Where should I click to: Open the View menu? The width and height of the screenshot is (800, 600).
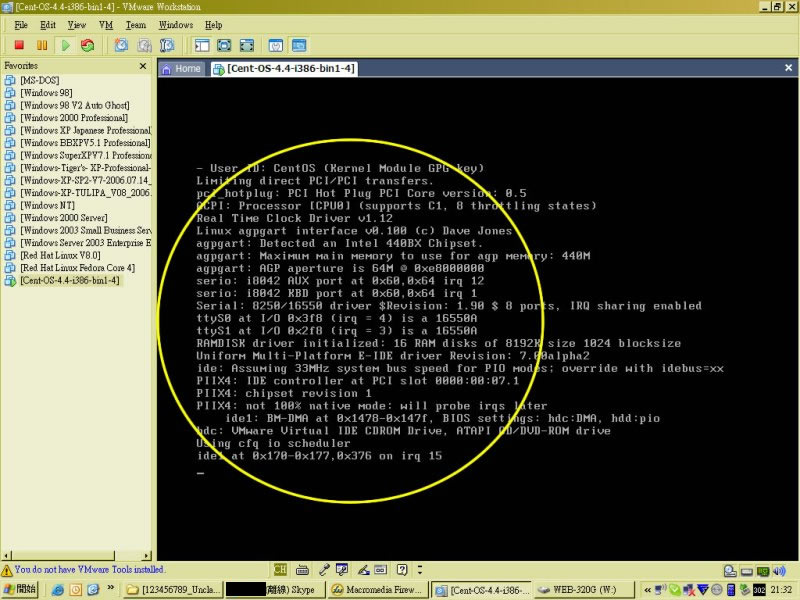(77, 24)
